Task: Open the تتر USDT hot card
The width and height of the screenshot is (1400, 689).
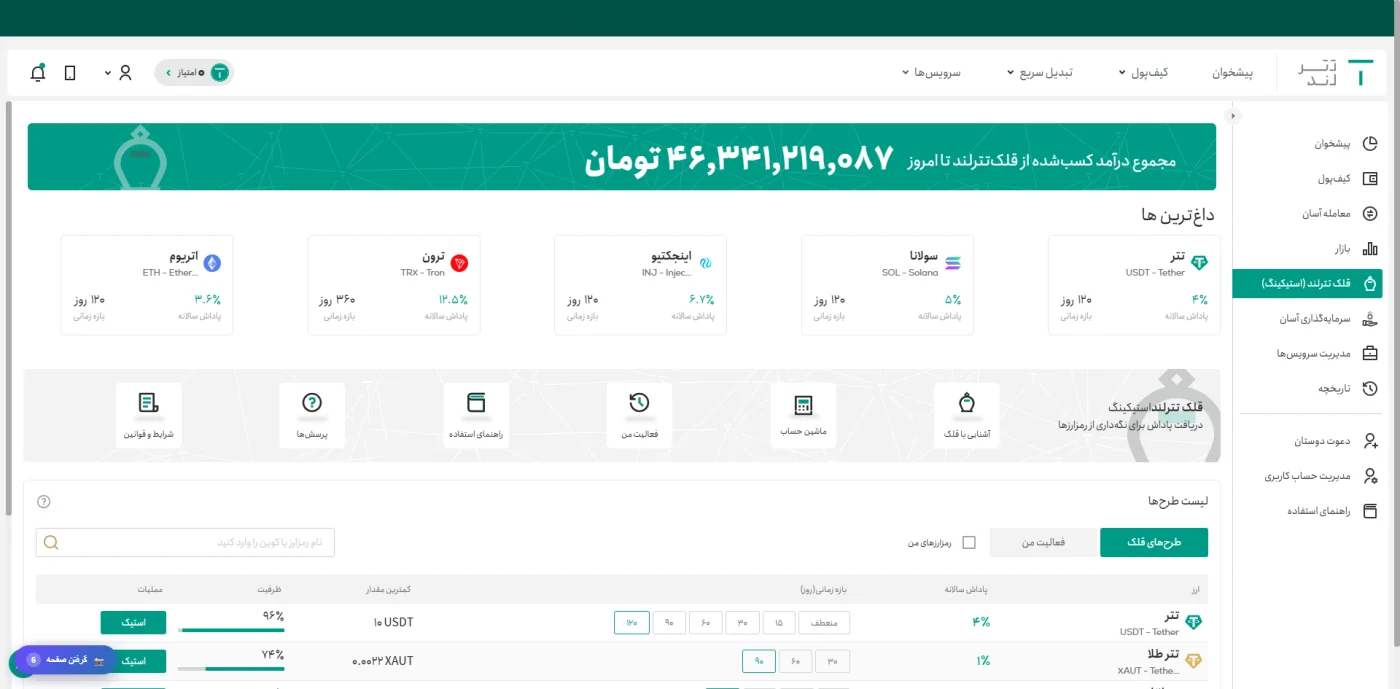Action: tap(1134, 285)
